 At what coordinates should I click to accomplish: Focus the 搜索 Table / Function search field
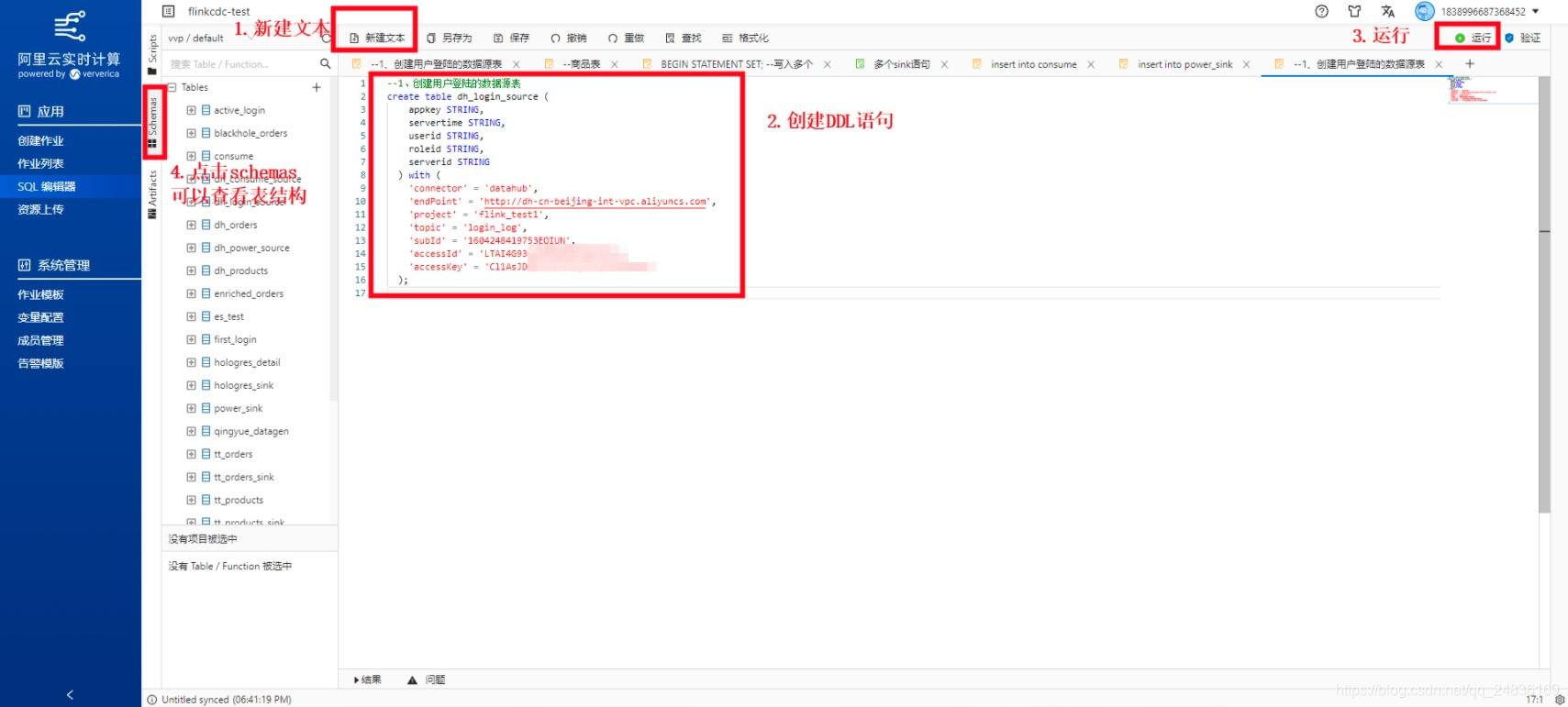pos(241,64)
